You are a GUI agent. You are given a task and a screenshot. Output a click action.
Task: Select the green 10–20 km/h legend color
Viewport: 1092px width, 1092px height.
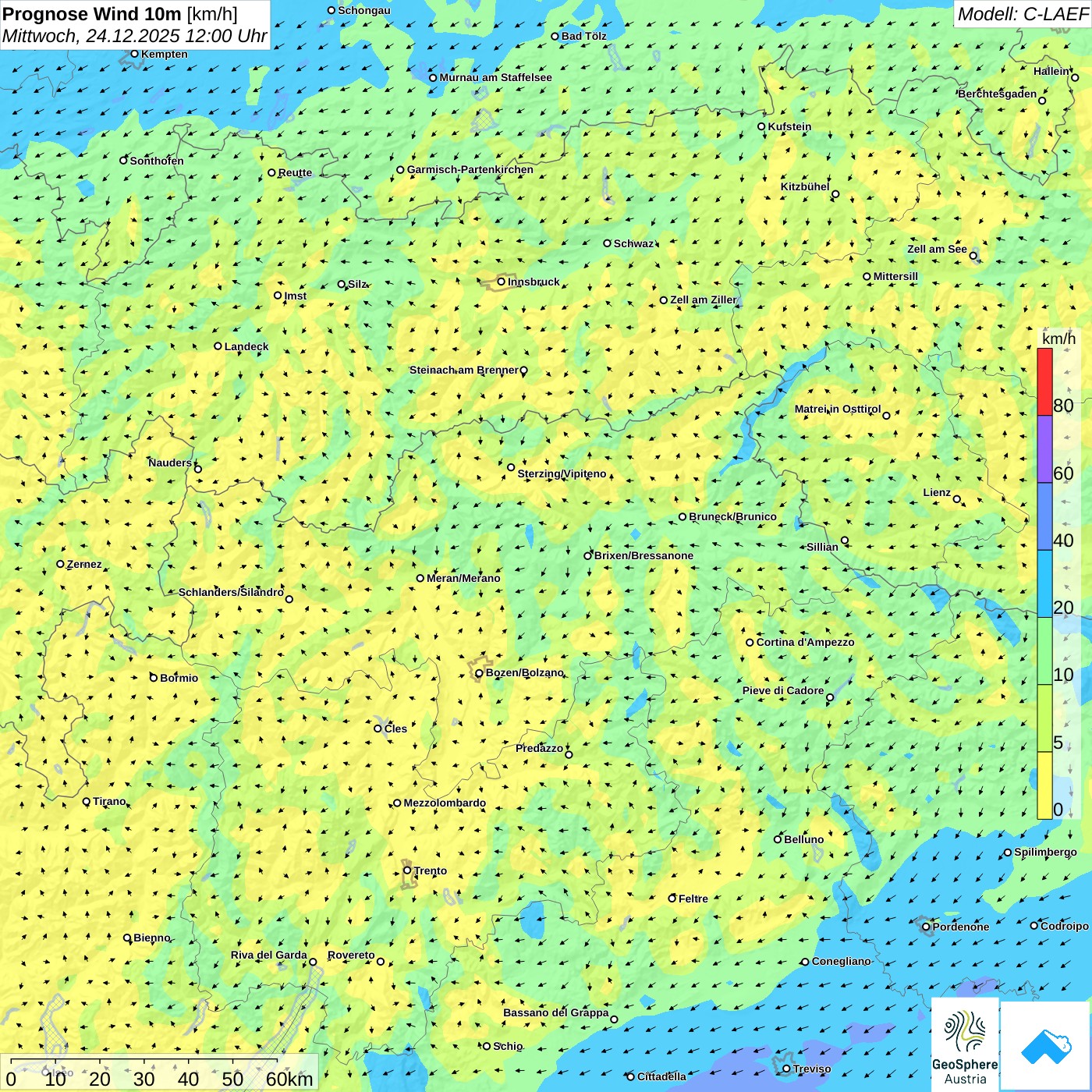[x=1044, y=651]
